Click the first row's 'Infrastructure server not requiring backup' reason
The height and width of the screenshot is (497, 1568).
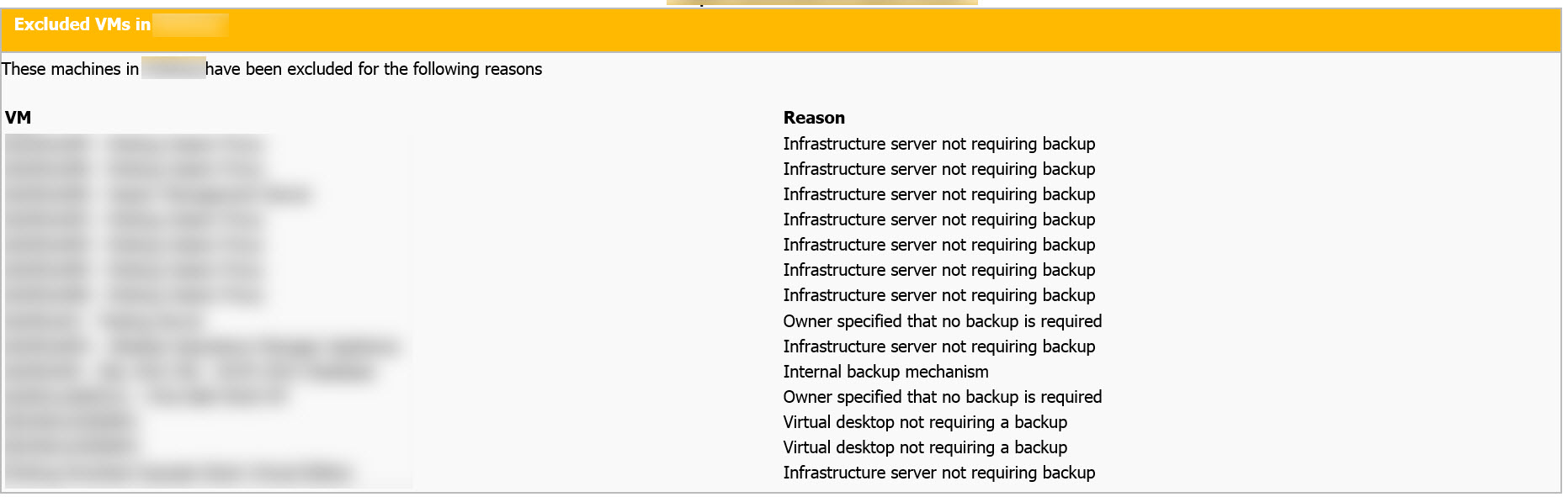coord(938,144)
